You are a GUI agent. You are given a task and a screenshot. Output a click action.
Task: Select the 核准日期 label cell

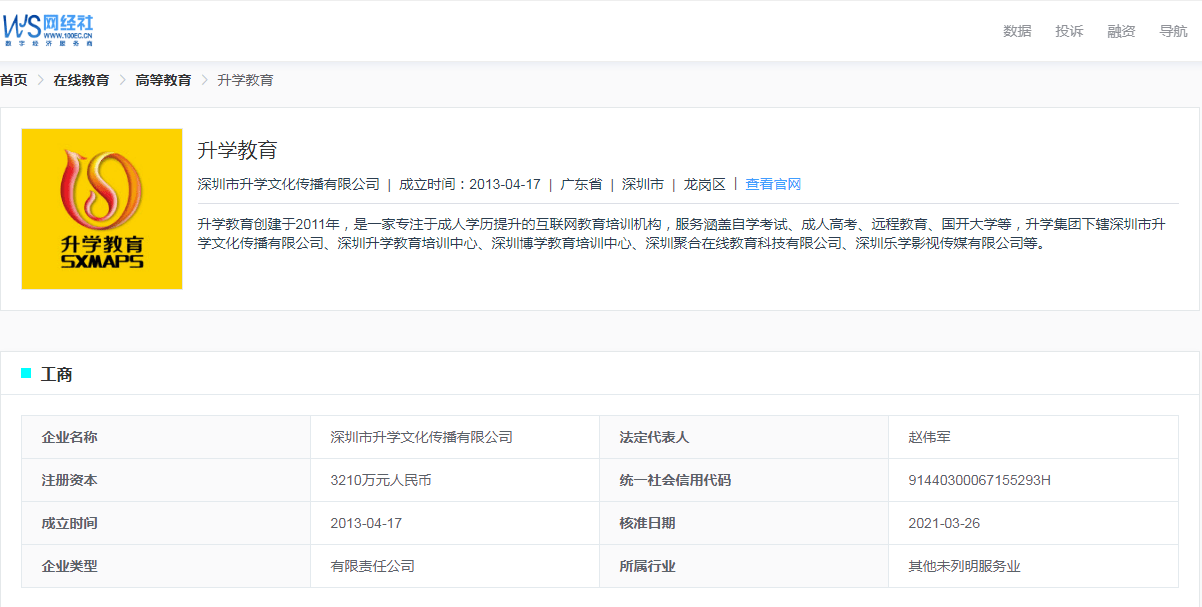tap(744, 523)
